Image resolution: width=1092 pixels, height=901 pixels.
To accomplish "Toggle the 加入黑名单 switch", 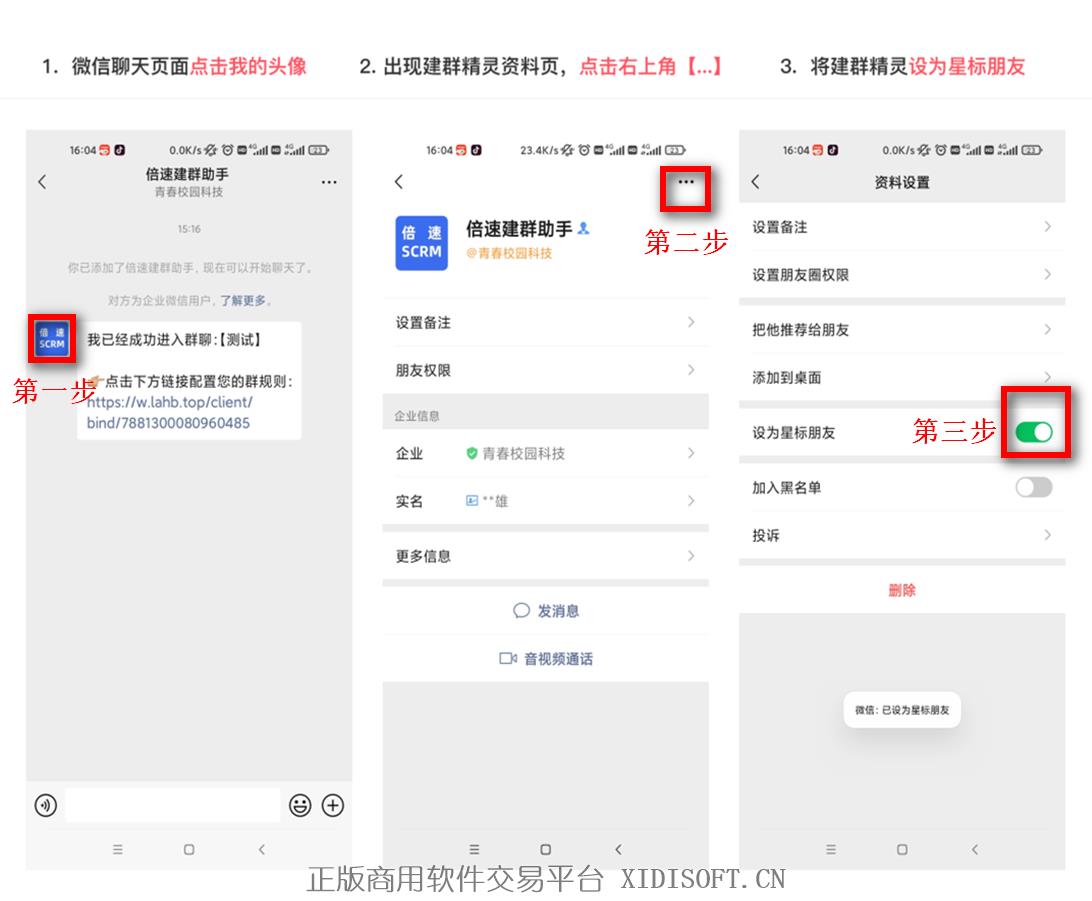I will coord(1034,487).
